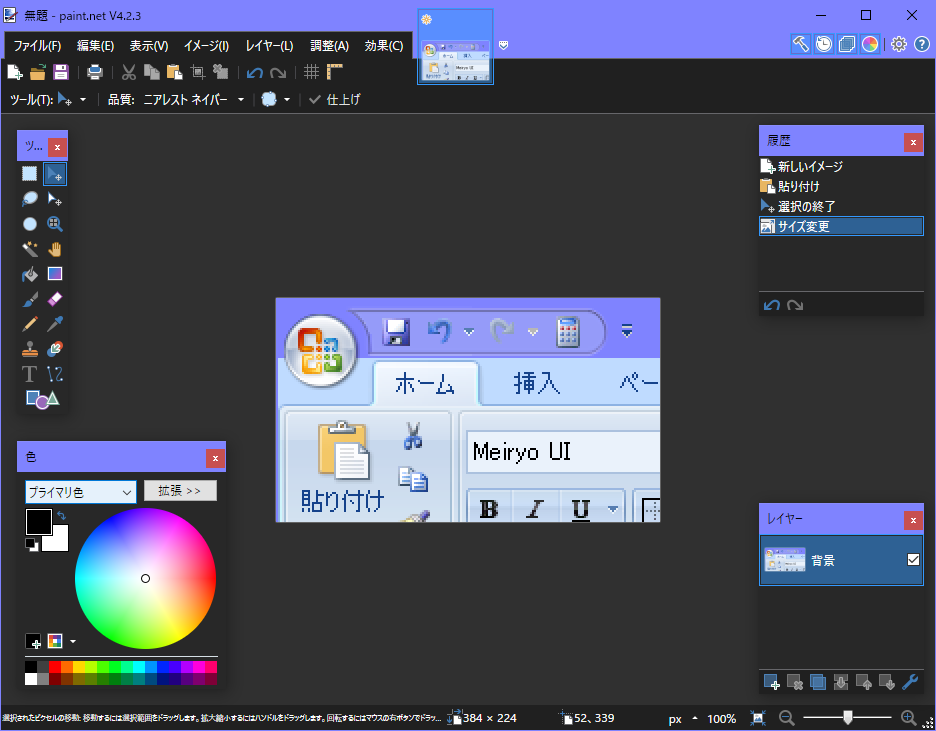Select the Ellipse Select tool

[x=29, y=224]
